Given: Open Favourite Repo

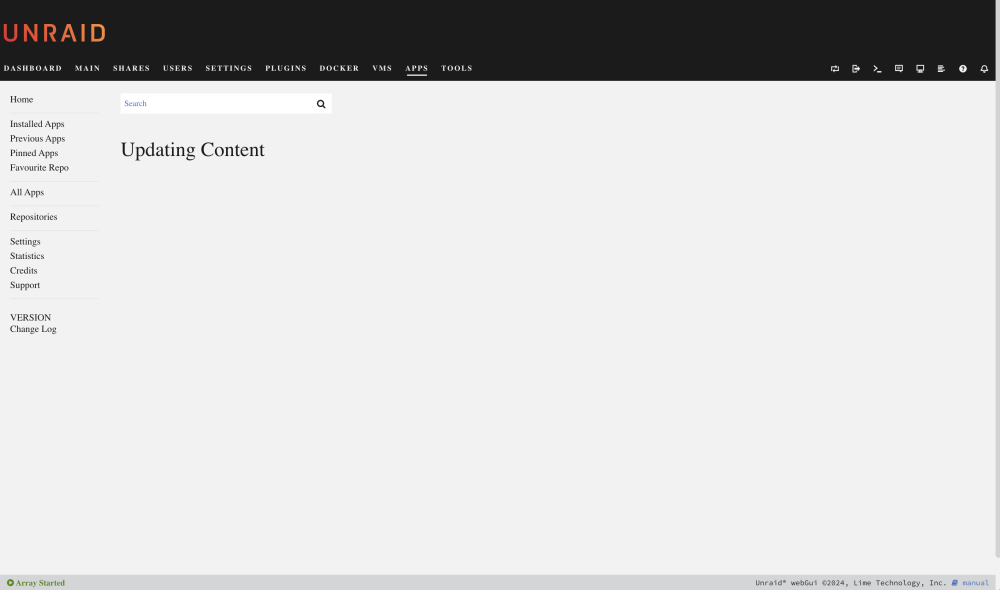Looking at the screenshot, I should tap(39, 168).
